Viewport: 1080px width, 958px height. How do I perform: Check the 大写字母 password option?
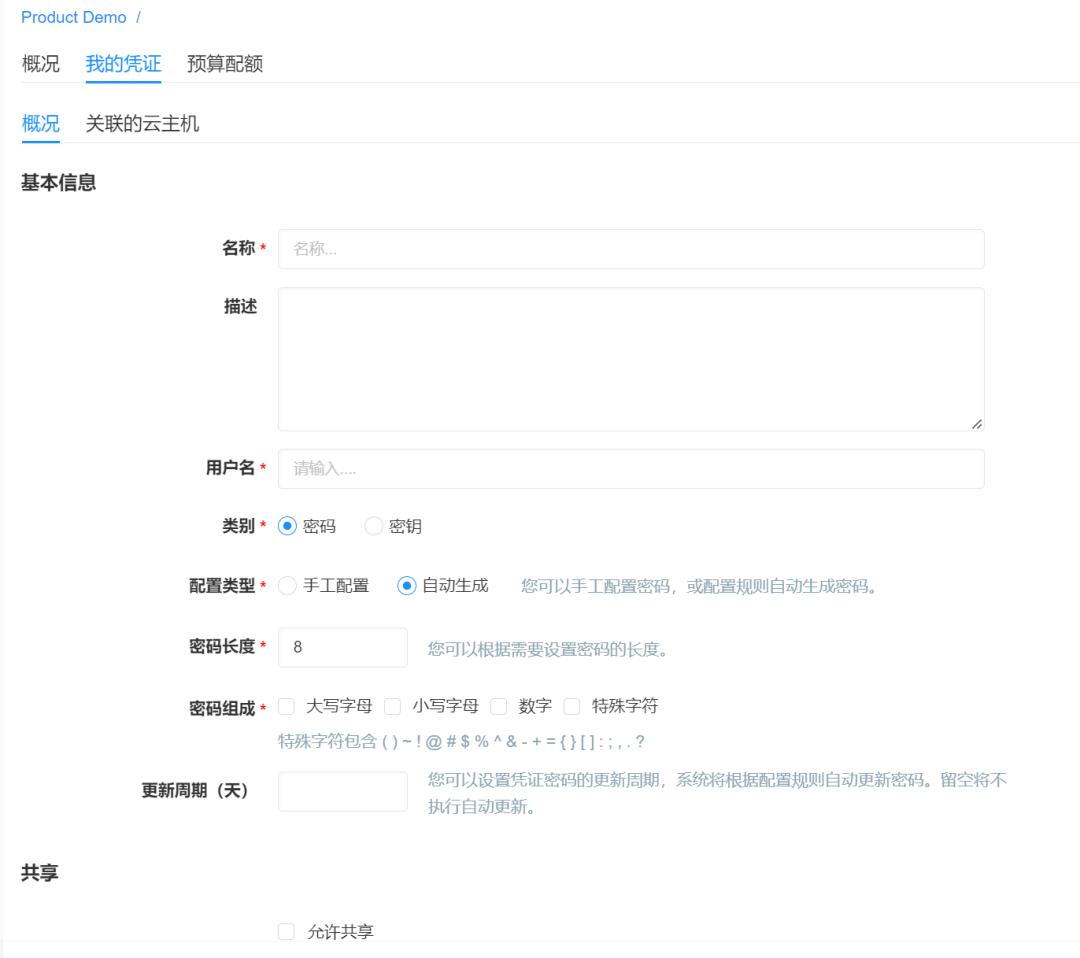(x=286, y=706)
